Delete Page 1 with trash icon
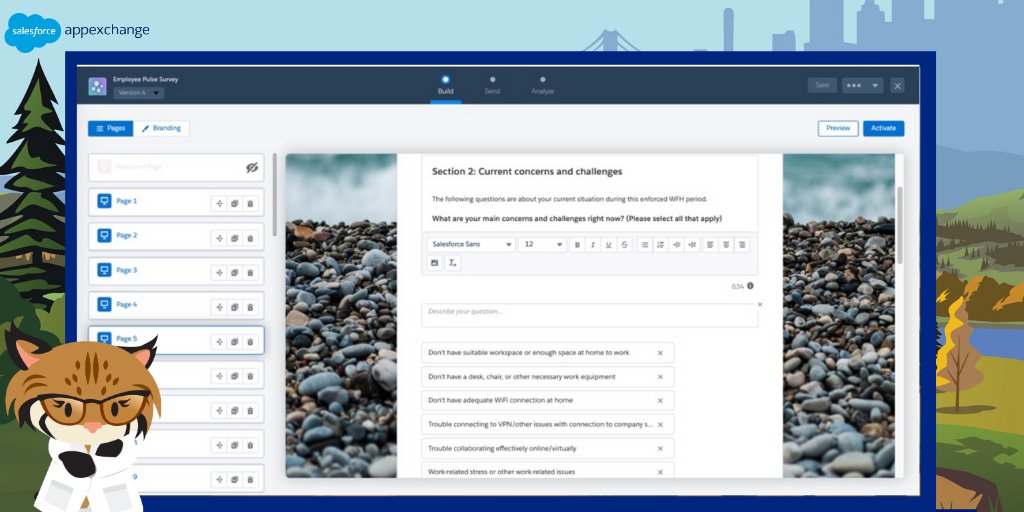 250,204
